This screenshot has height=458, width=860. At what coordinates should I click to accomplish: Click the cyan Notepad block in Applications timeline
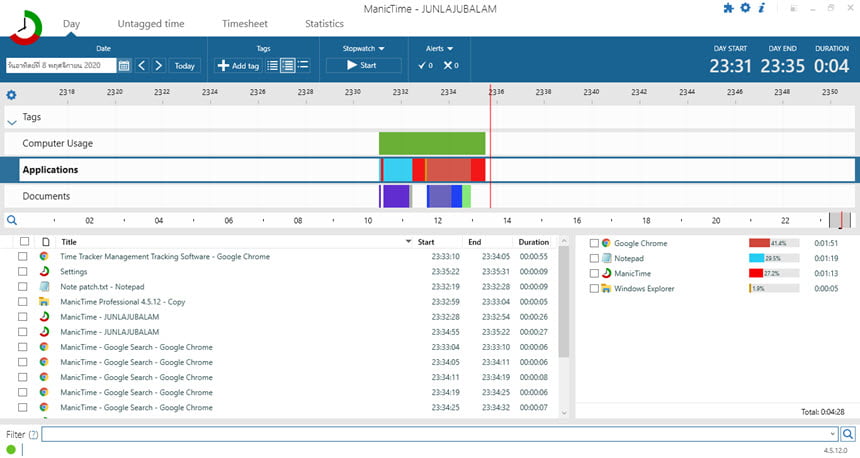398,170
